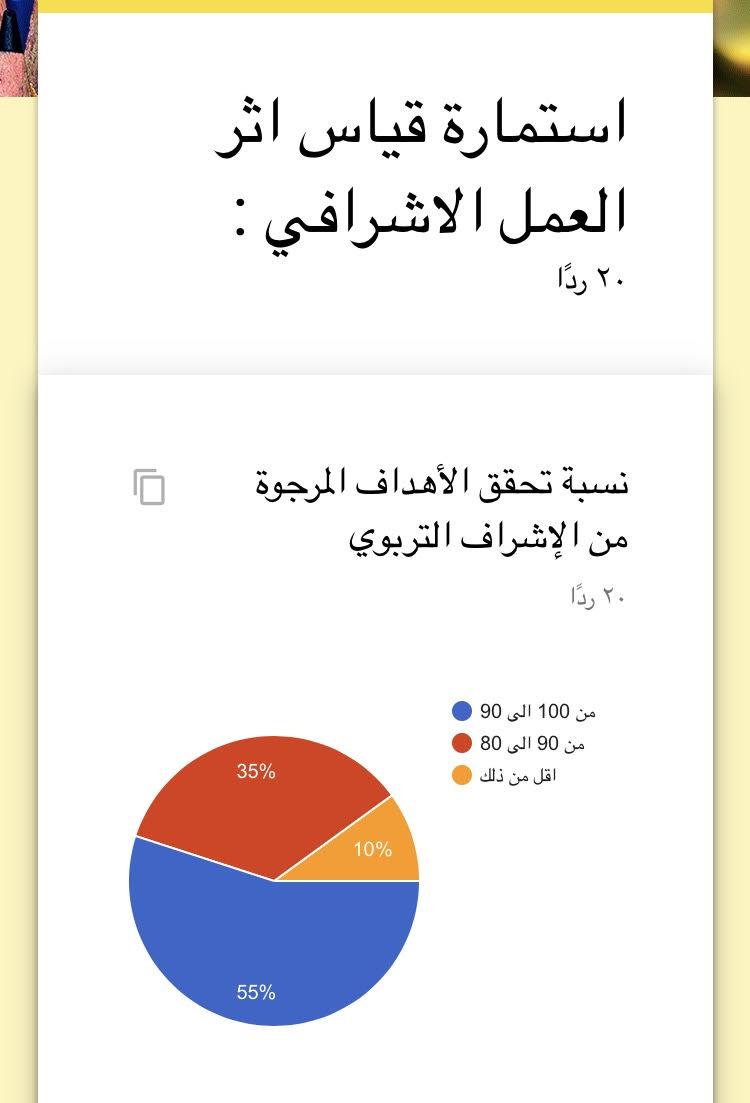Click the 35% label on the chart
750x1103 pixels.
click(x=256, y=772)
